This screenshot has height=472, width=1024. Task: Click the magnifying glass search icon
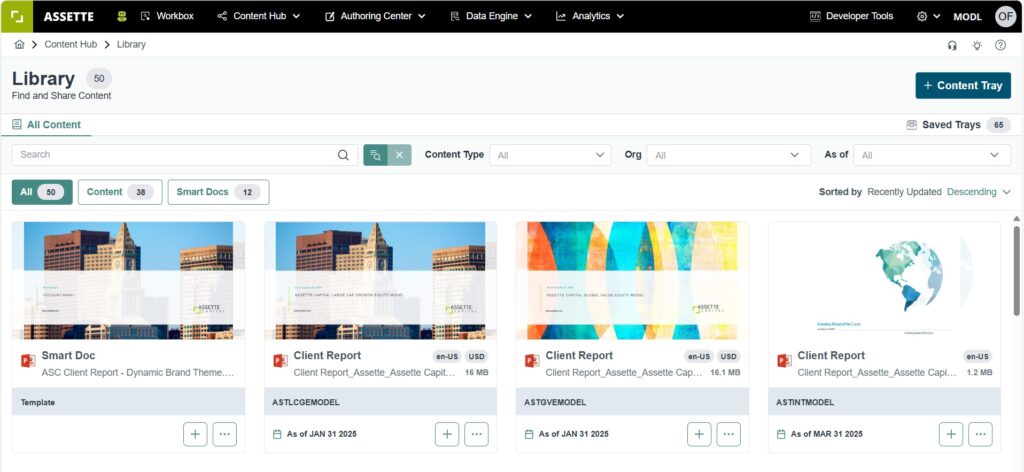[x=343, y=155]
